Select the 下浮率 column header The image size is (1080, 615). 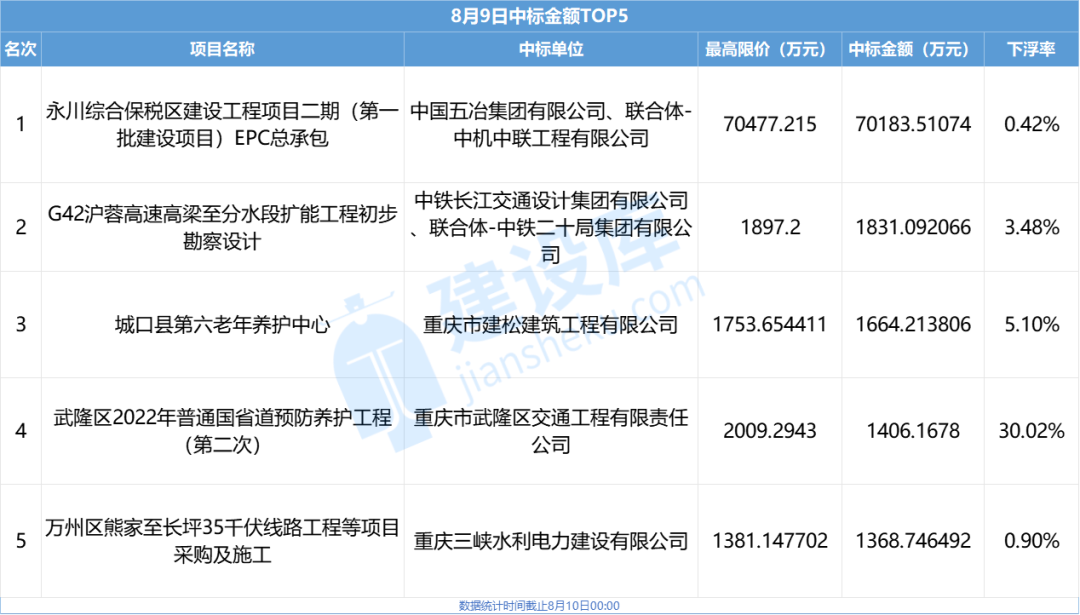(x=1031, y=47)
